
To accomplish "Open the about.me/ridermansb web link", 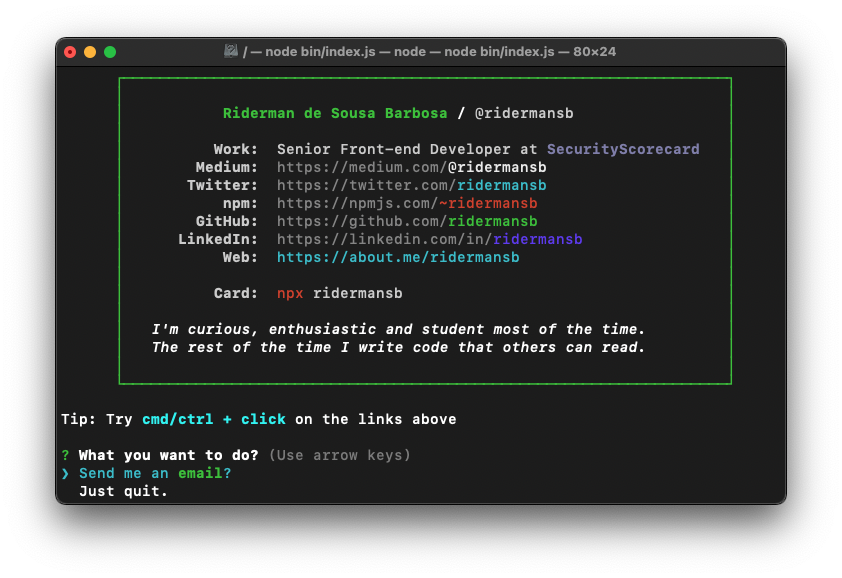I will (398, 257).
